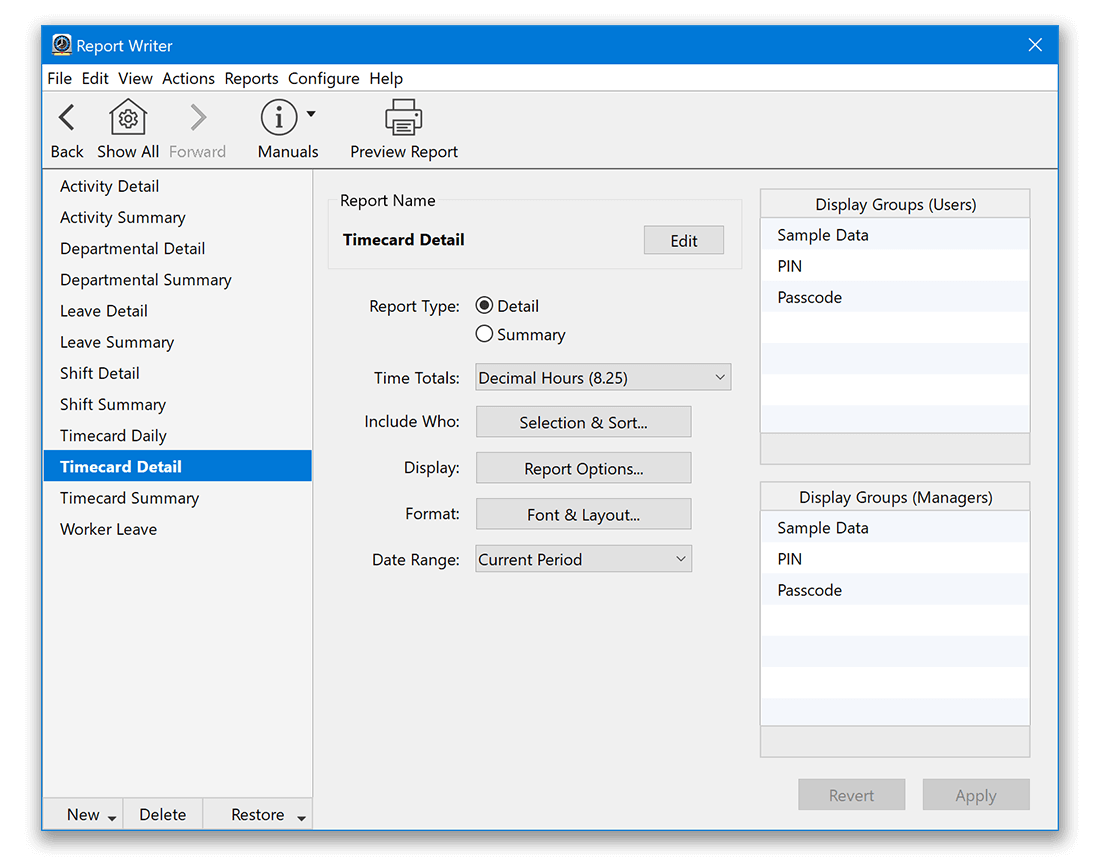1100x863 pixels.
Task: Click the Preview Report printer icon
Action: point(403,117)
